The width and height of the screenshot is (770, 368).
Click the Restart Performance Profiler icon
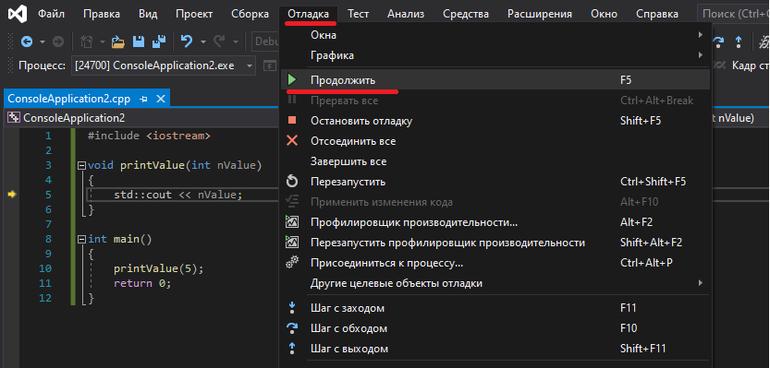pos(292,242)
